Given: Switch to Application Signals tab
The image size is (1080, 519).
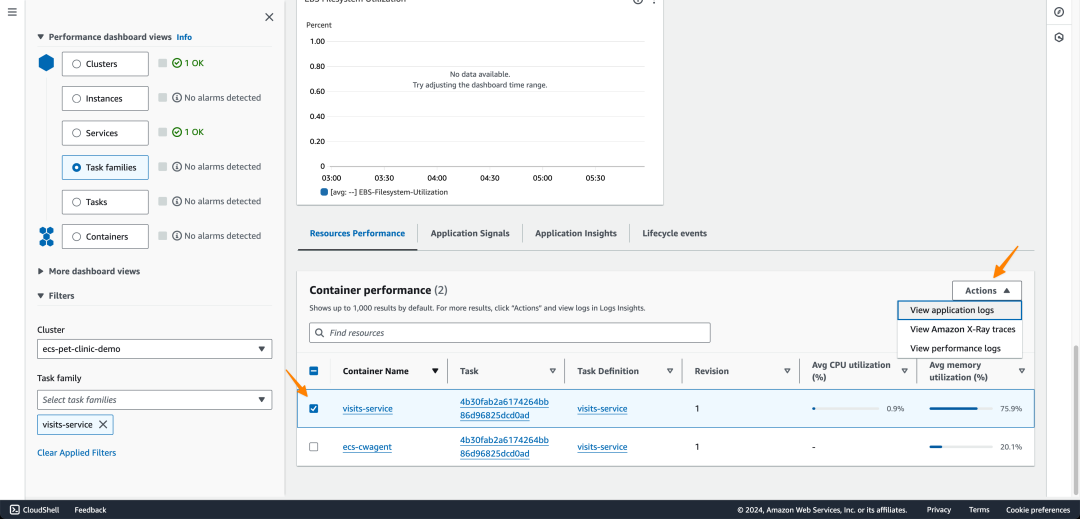Looking at the screenshot, I should pos(470,233).
